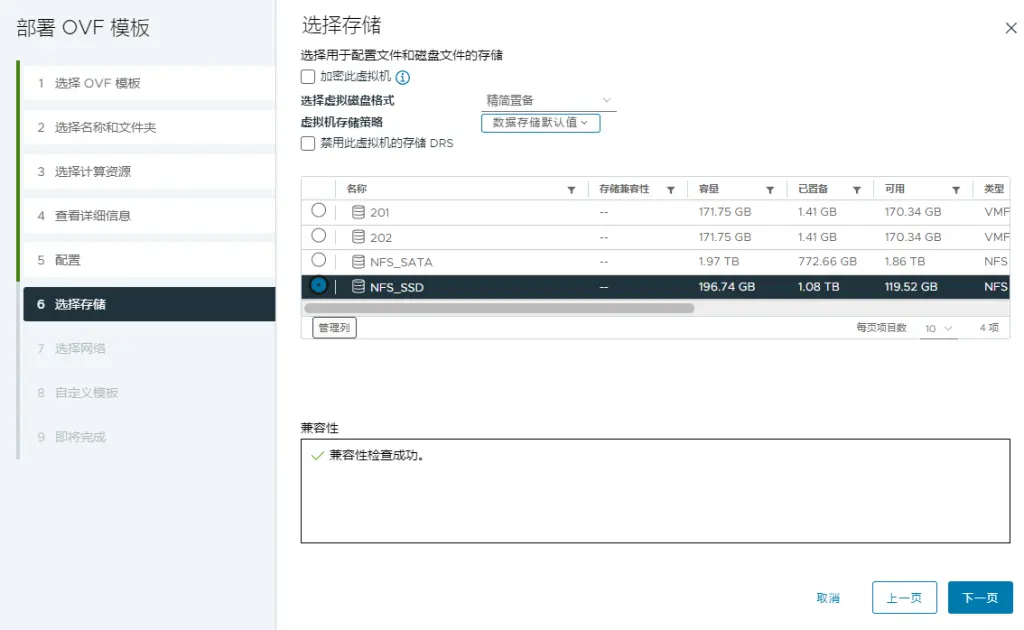Click the 管理列 button
1024x630 pixels.
coord(334,327)
